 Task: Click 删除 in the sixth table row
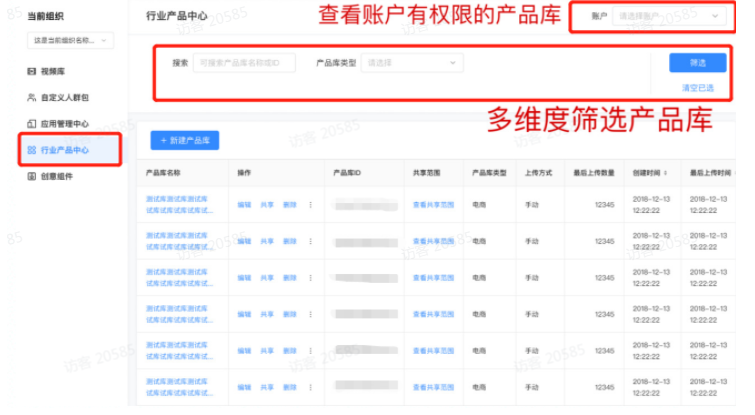coord(289,388)
